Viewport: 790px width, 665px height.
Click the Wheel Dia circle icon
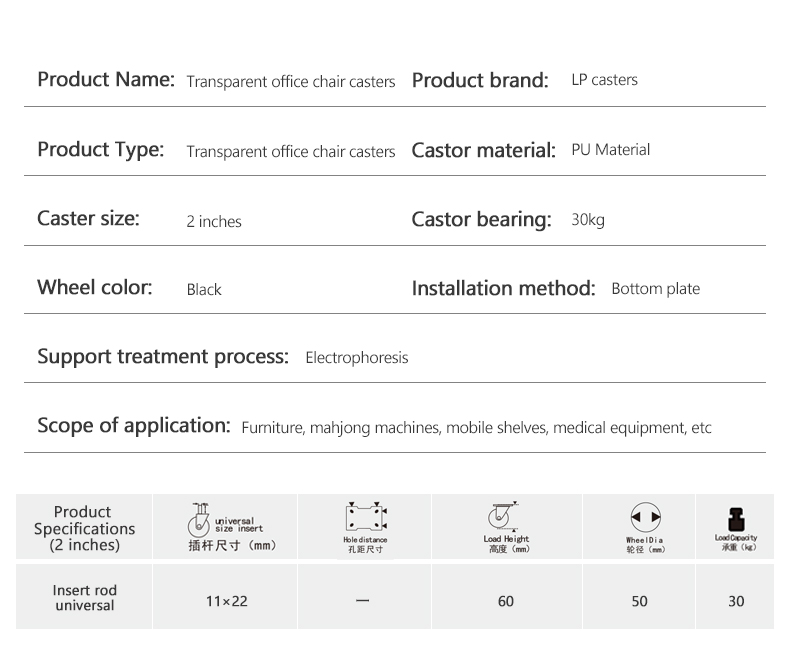point(645,518)
